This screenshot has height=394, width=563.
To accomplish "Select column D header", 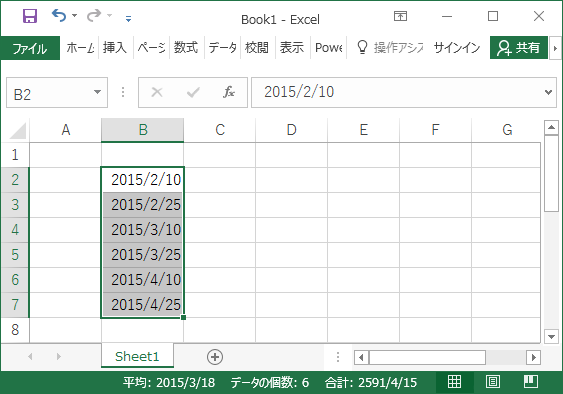I will coord(292,130).
